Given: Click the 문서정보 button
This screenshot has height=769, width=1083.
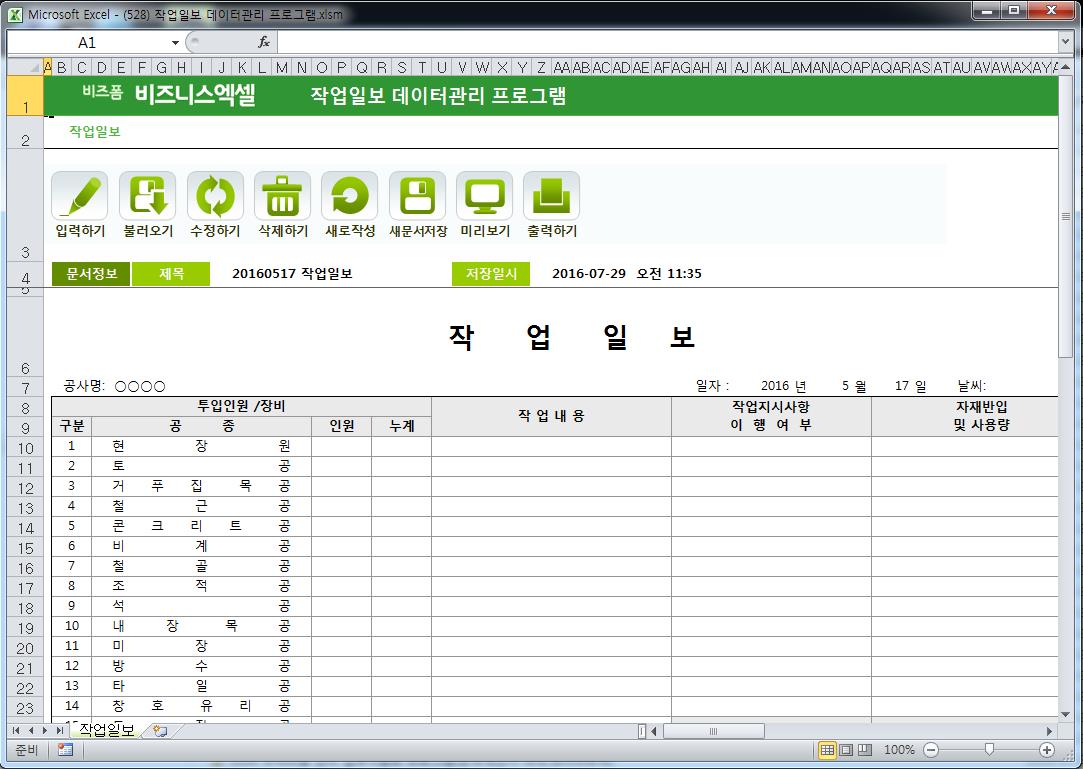Looking at the screenshot, I should (x=91, y=274).
